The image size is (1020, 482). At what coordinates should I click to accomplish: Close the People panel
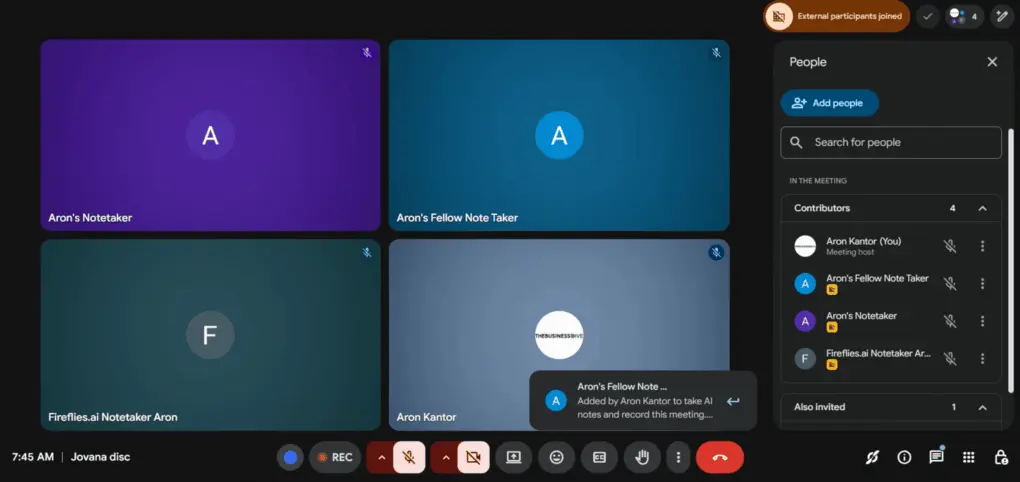pyautogui.click(x=992, y=62)
